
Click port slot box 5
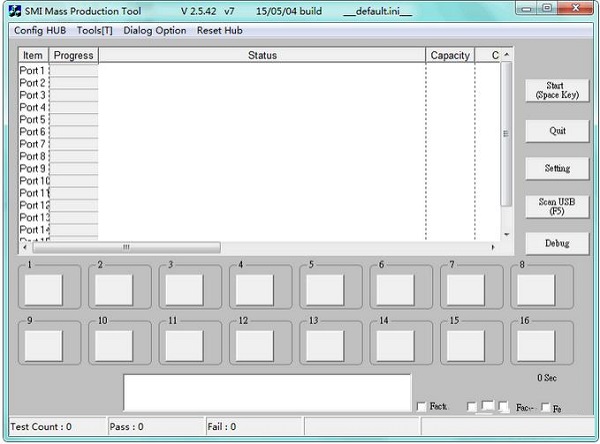click(325, 290)
